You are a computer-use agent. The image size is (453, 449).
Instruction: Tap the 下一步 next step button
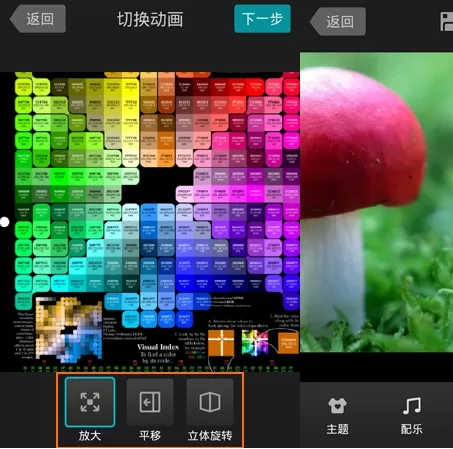point(262,19)
